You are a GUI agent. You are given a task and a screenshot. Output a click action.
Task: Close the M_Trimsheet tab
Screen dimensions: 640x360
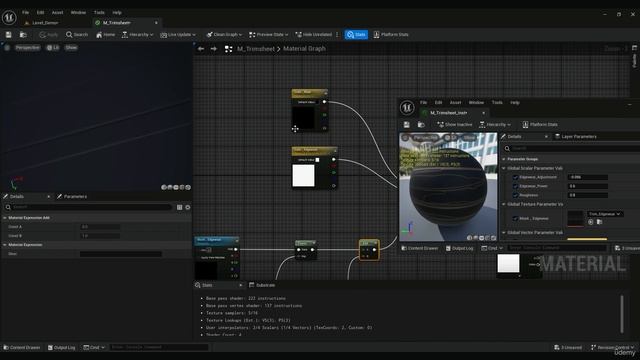156,23
